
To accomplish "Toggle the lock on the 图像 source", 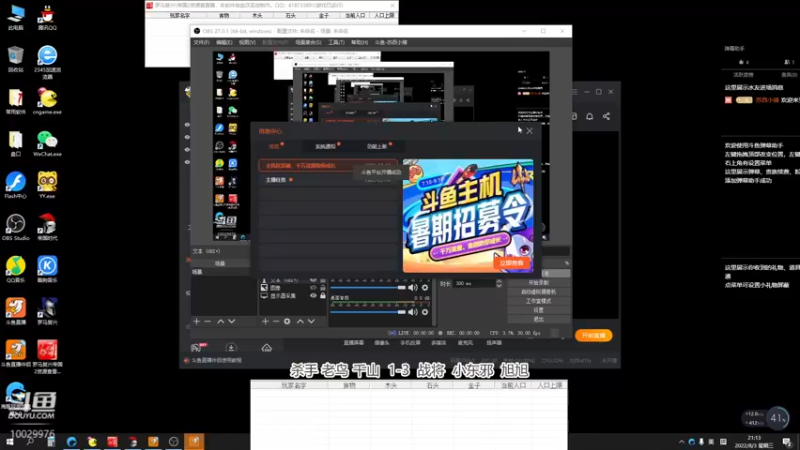I will pos(322,288).
